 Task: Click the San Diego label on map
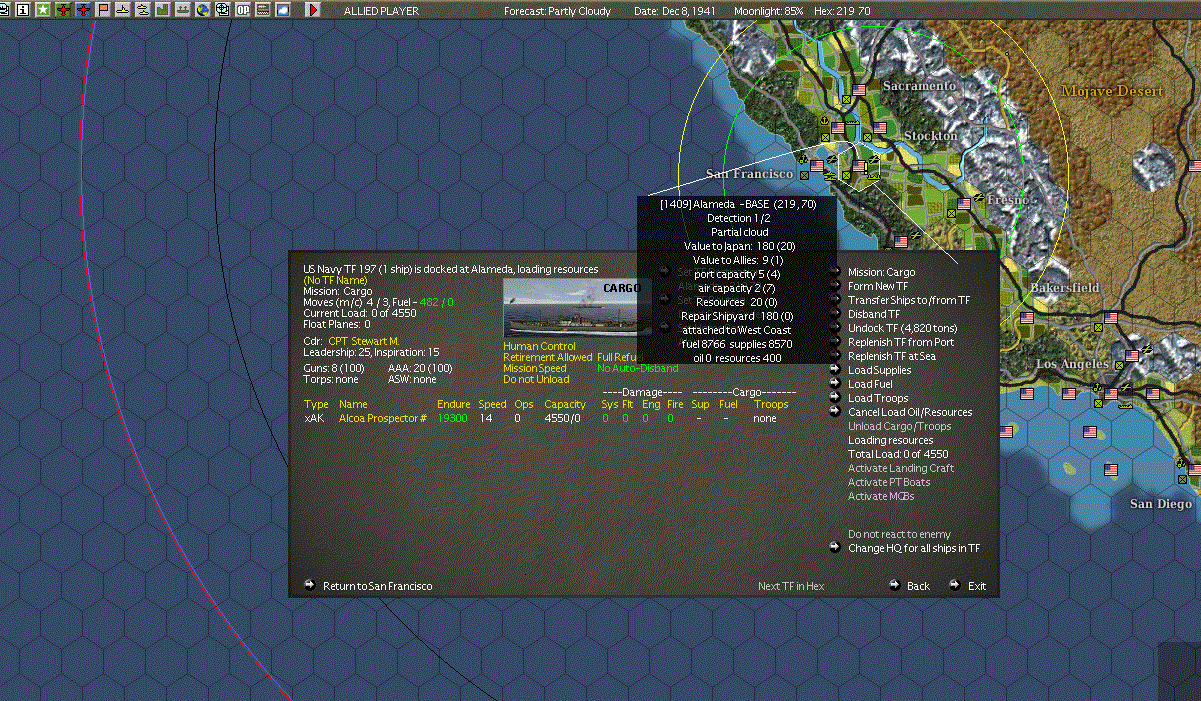point(1160,504)
